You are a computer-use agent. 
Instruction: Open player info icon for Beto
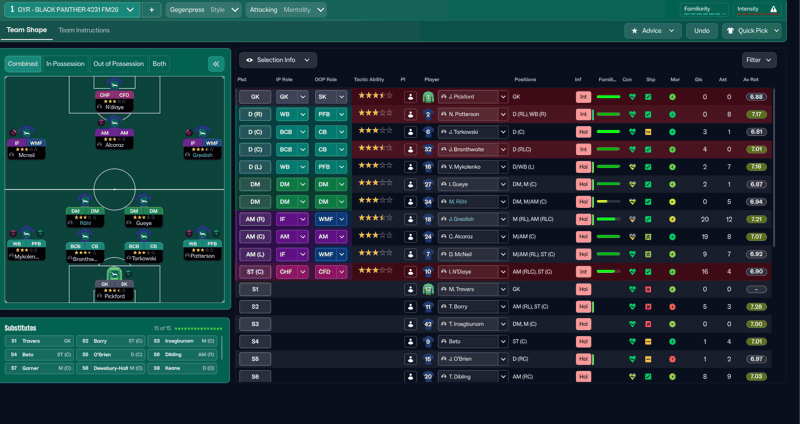(x=410, y=342)
